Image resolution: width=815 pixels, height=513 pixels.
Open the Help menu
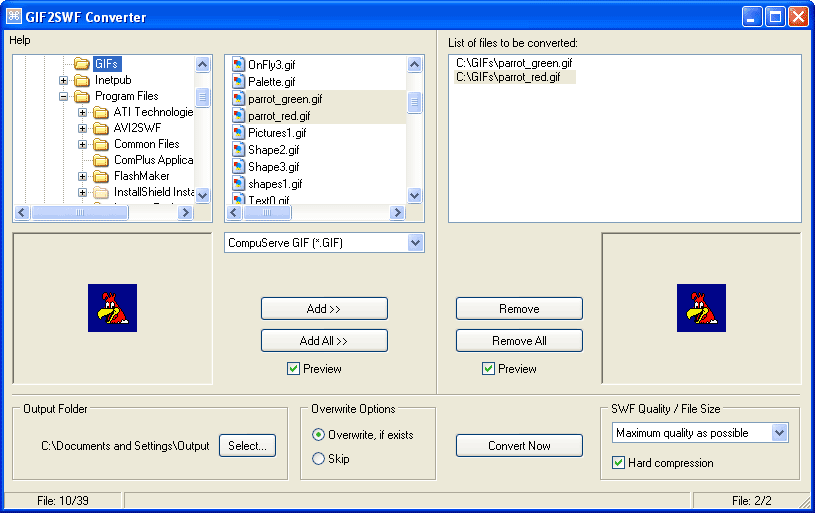(x=20, y=40)
